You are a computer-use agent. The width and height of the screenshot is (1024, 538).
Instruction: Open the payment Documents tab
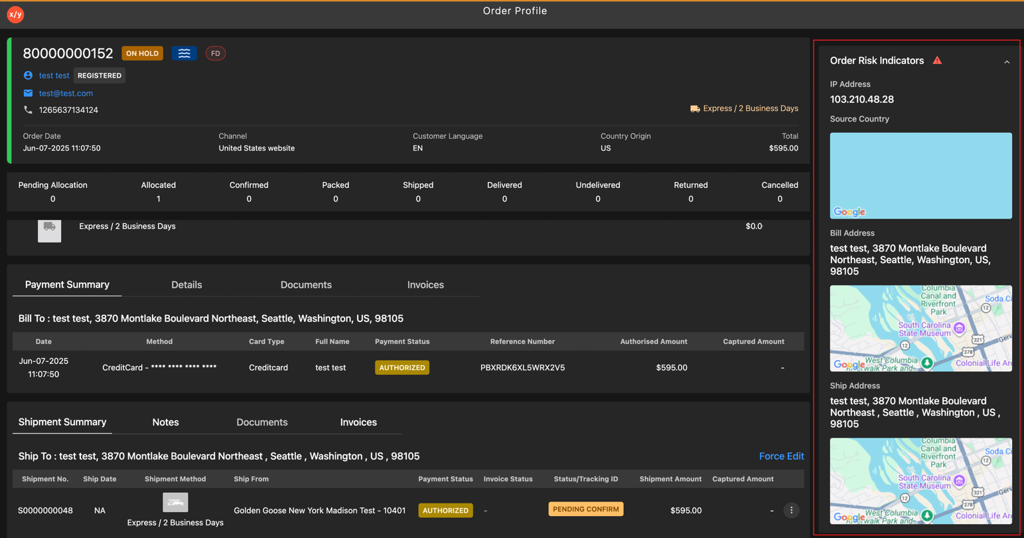306,285
